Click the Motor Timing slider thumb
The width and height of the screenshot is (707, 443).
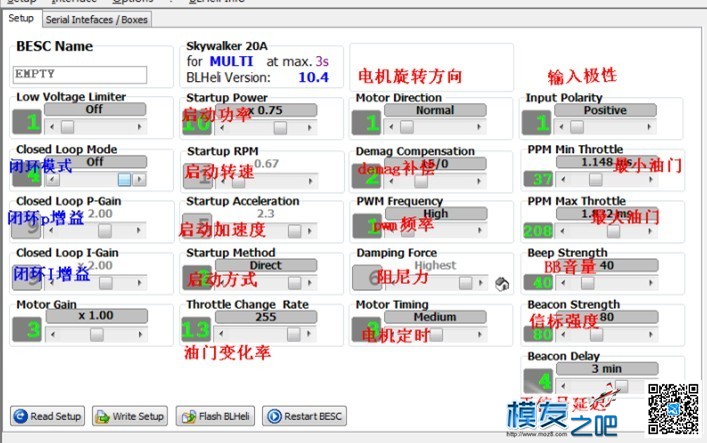[436, 334]
